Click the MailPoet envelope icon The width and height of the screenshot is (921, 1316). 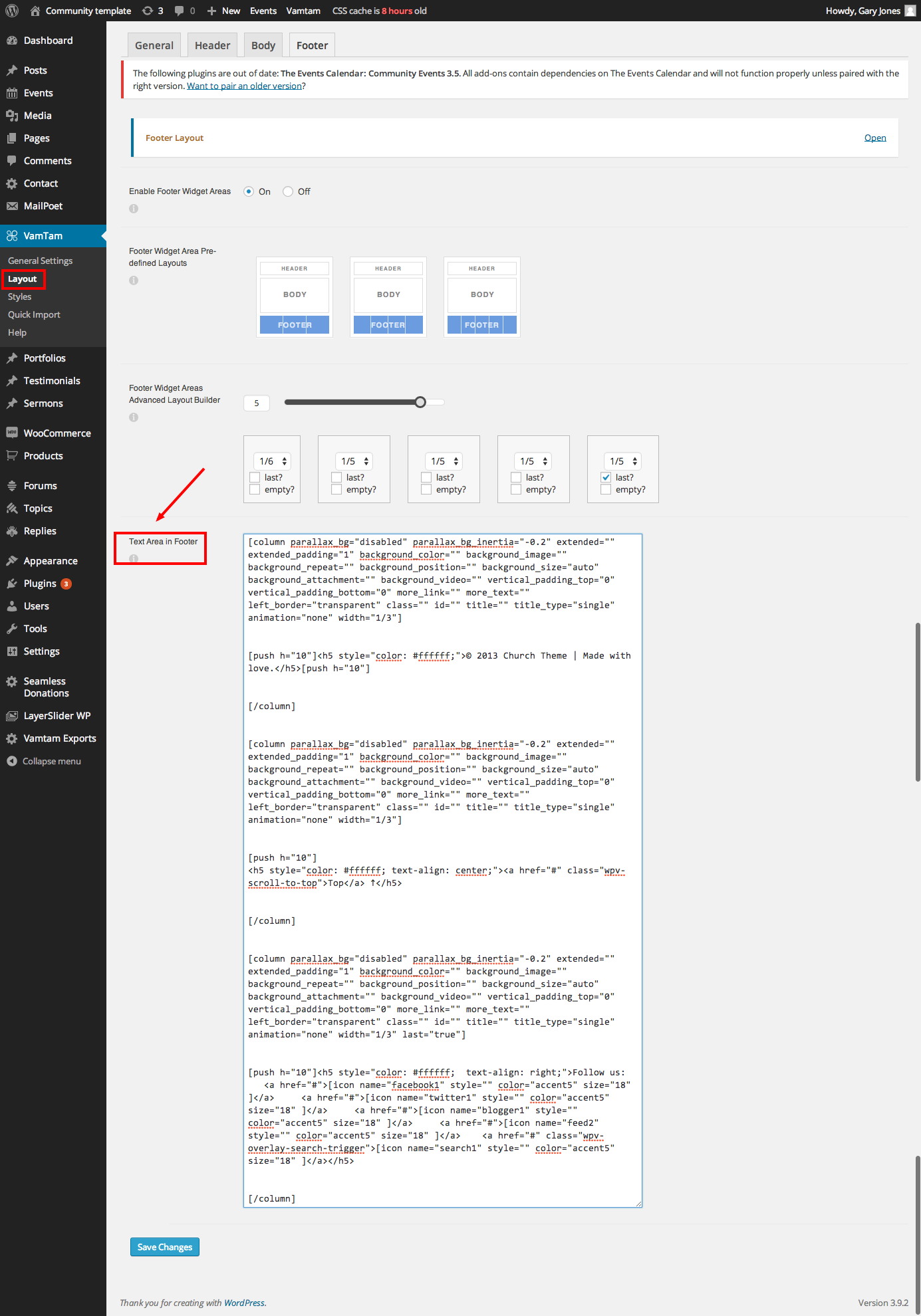click(x=12, y=206)
